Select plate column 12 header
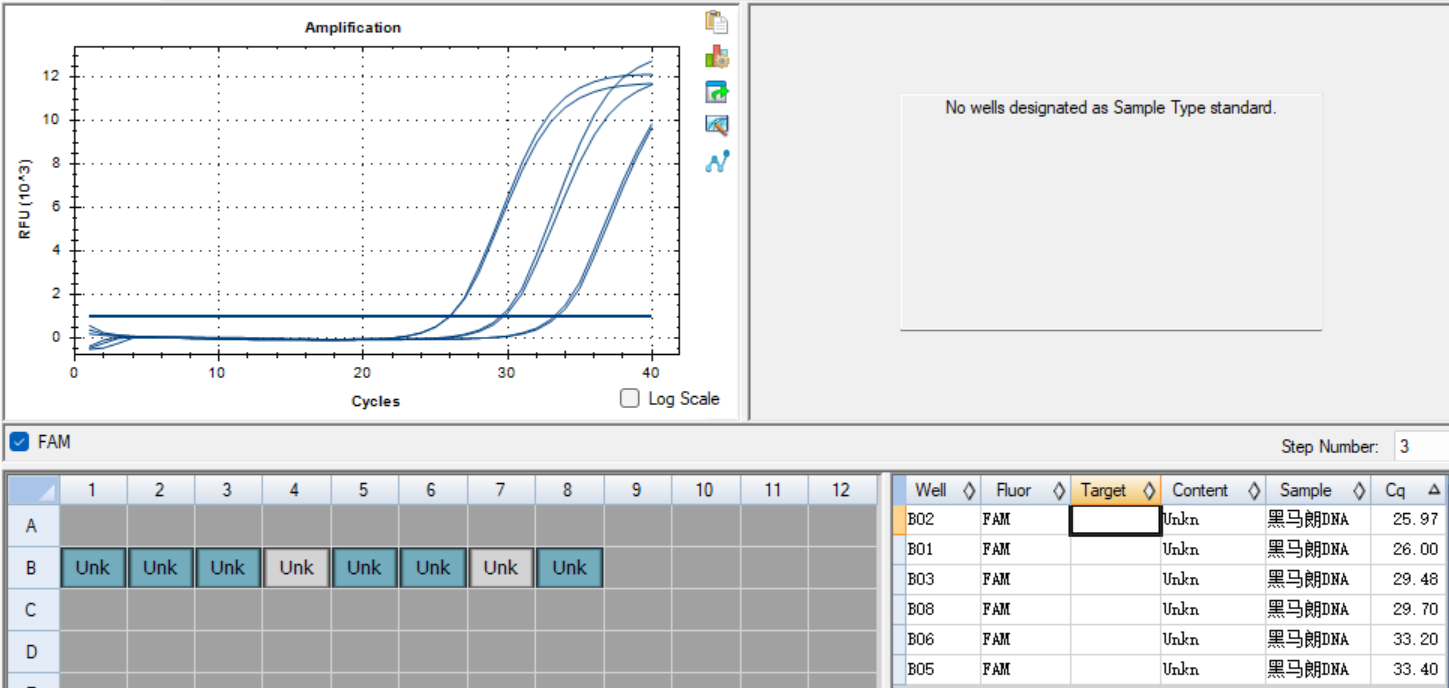1449x688 pixels. pos(842,489)
